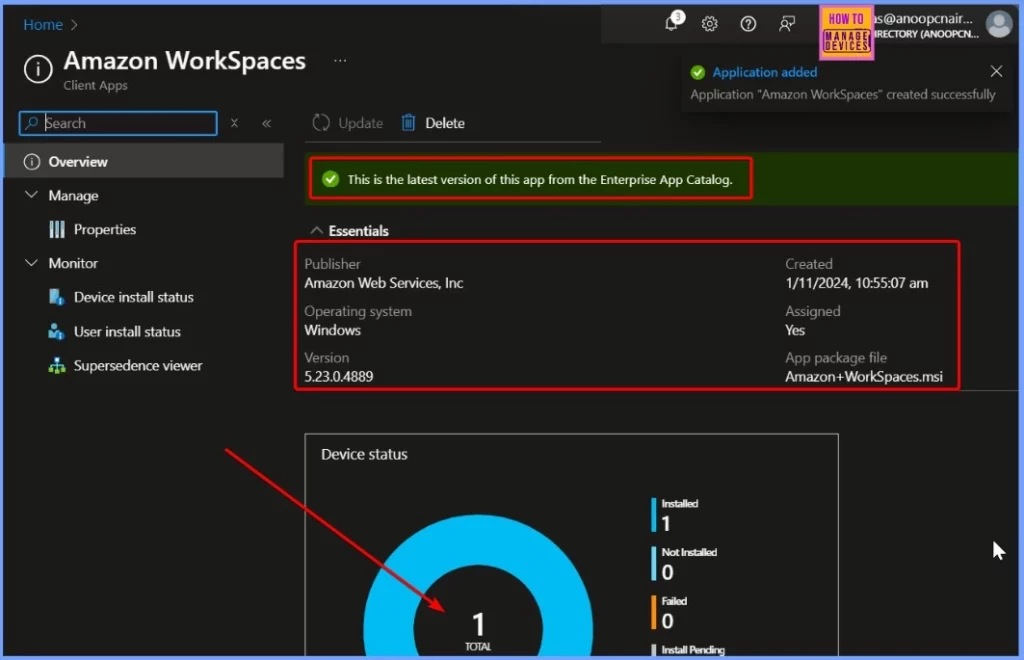Click the Client Apps subtitle
The image size is (1024, 660).
pos(95,86)
